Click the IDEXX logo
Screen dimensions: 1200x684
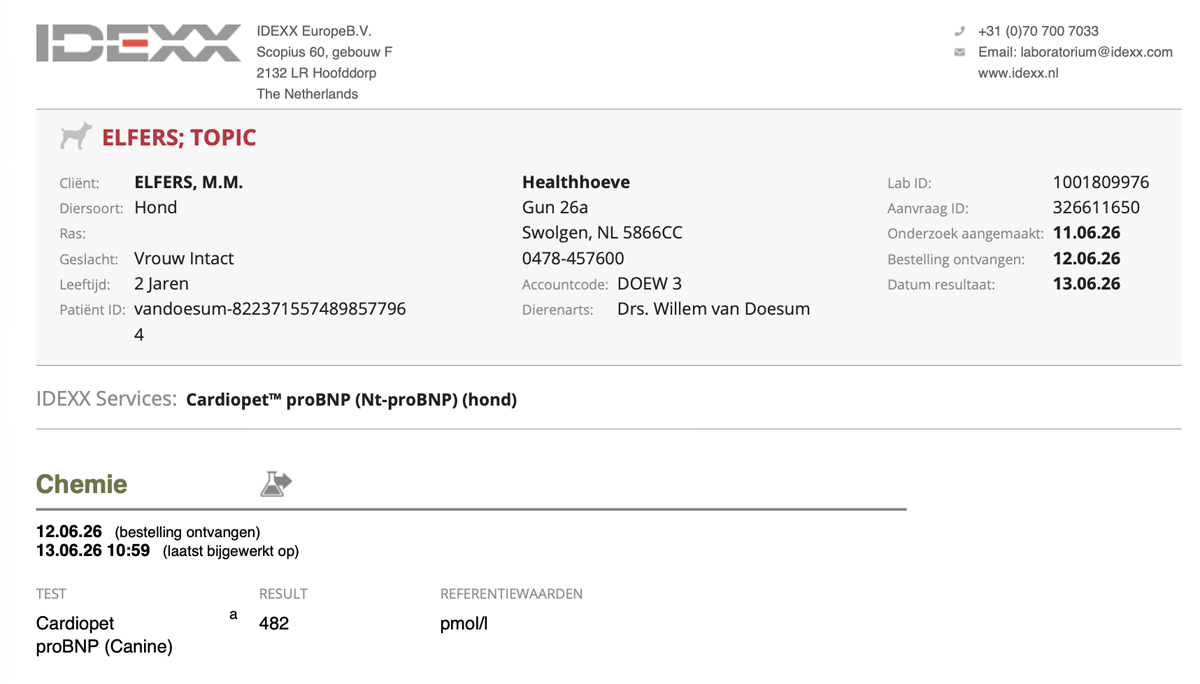[138, 44]
